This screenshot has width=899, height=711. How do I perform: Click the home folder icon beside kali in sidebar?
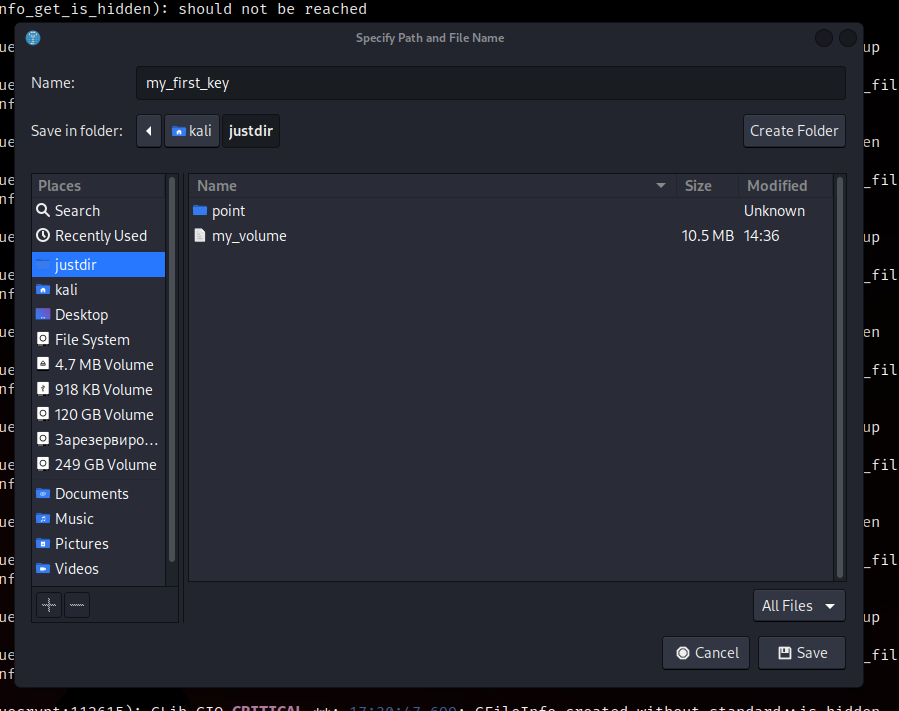[43, 290]
